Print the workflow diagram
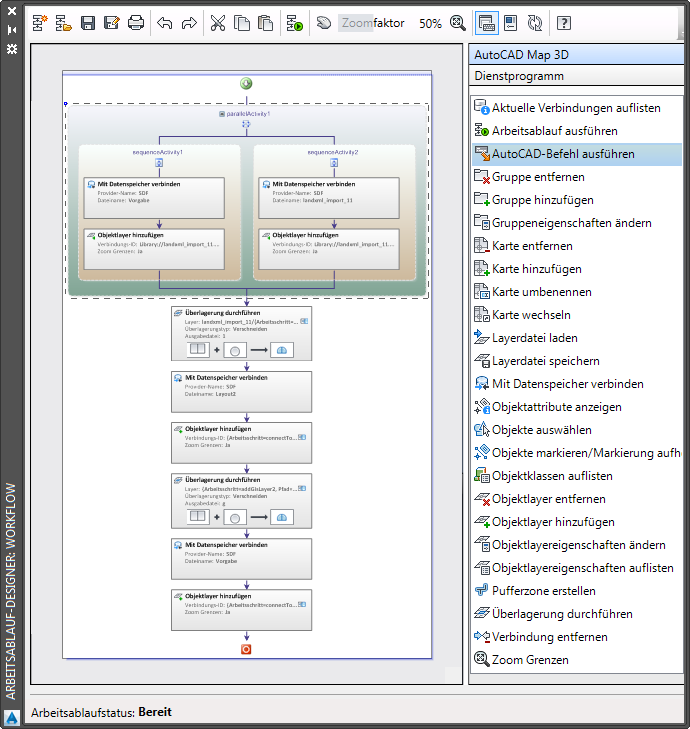Image resolution: width=690 pixels, height=729 pixels. point(136,23)
